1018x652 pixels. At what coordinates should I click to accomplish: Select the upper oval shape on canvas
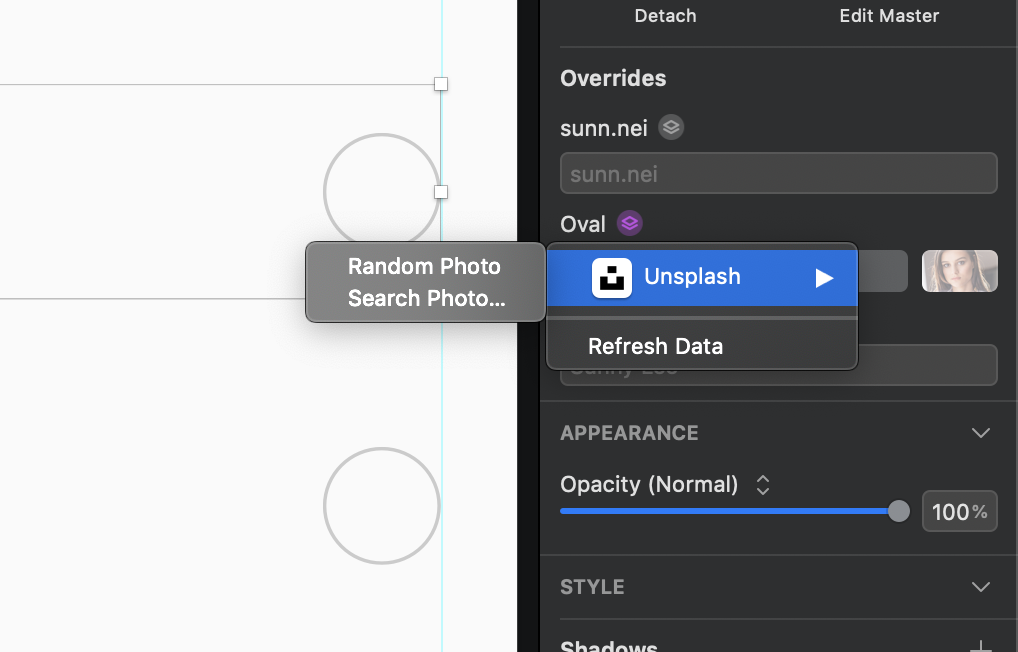pyautogui.click(x=381, y=190)
